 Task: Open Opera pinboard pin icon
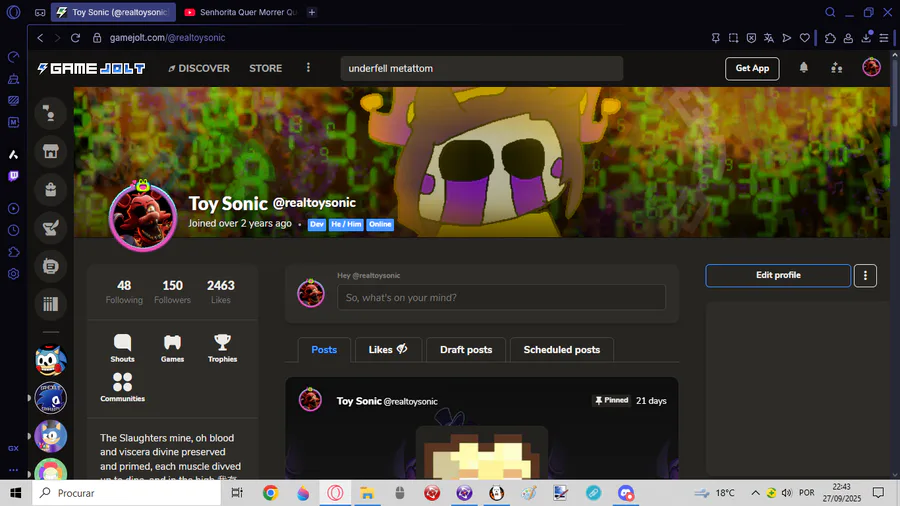[716, 38]
